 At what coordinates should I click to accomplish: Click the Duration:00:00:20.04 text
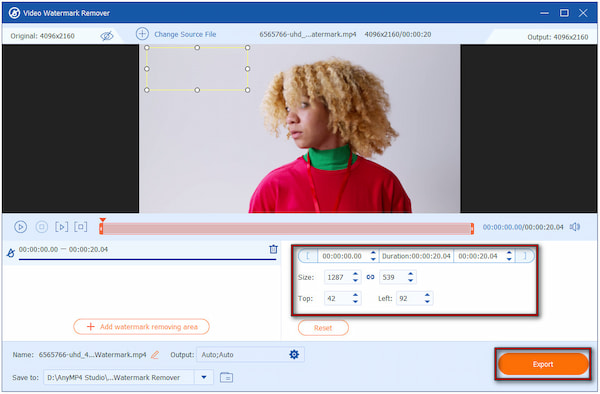[416, 256]
